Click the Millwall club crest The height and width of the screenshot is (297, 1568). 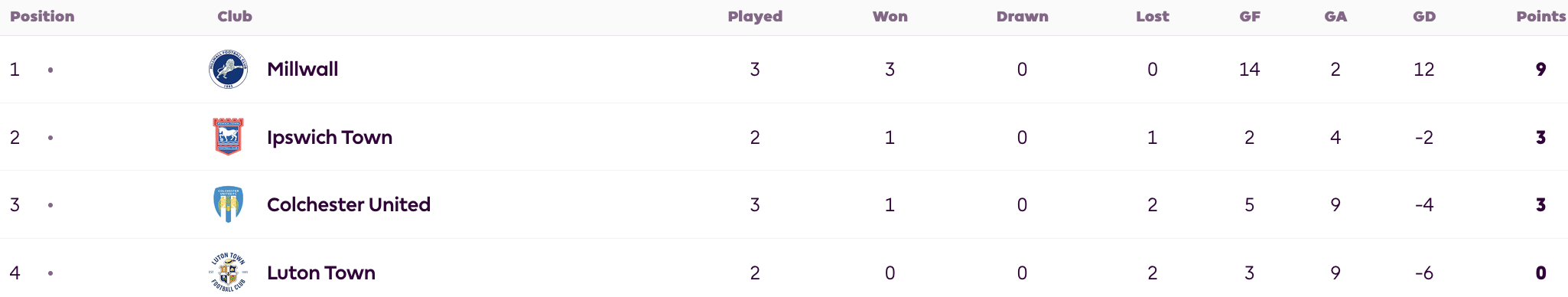pos(228,70)
